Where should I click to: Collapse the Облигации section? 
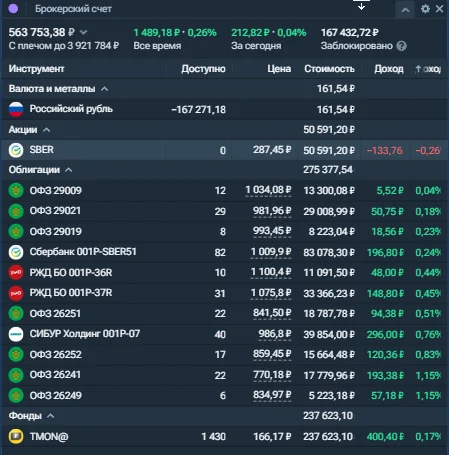(69, 170)
